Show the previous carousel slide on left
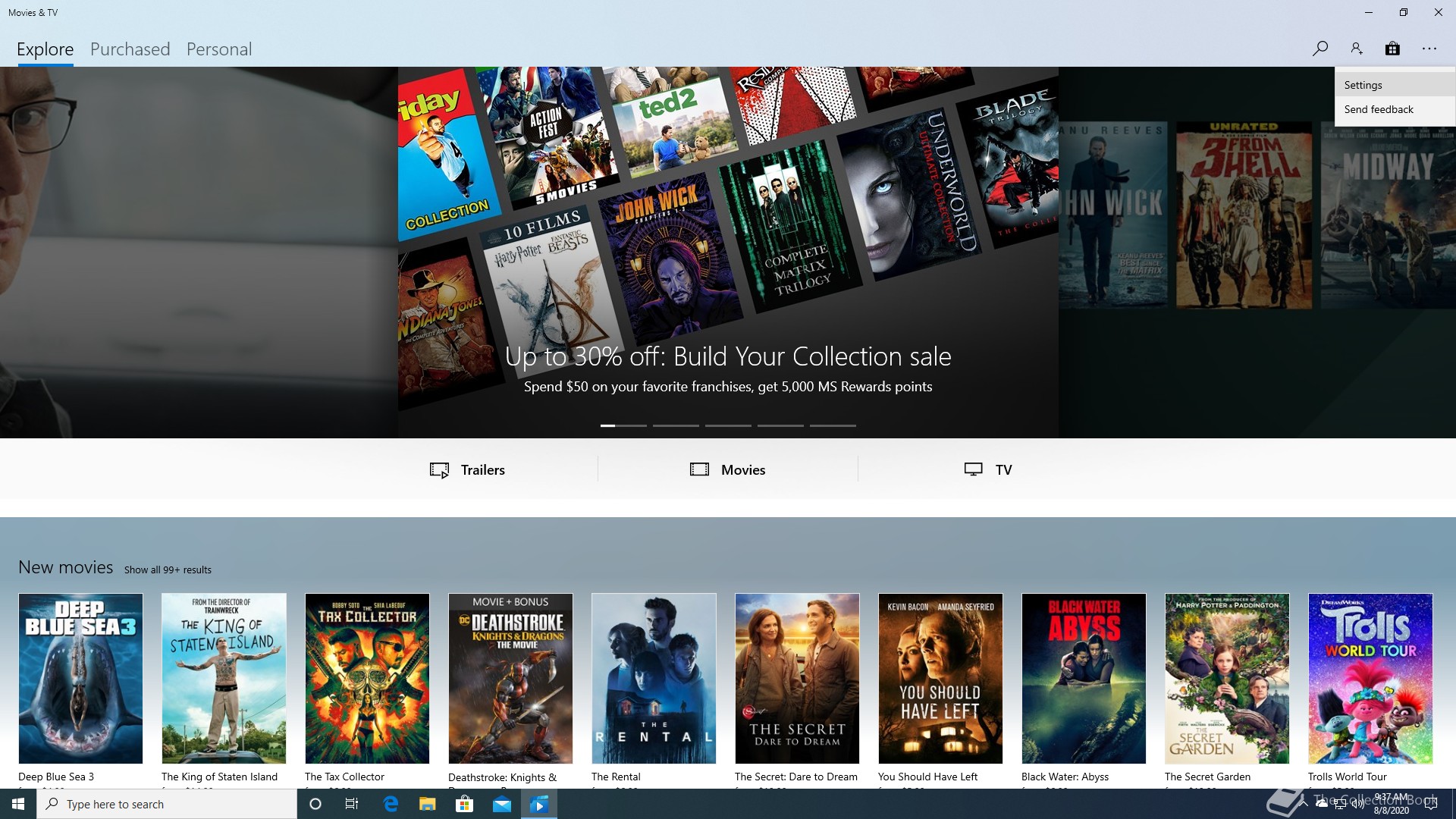This screenshot has width=1456, height=819. pyautogui.click(x=199, y=252)
